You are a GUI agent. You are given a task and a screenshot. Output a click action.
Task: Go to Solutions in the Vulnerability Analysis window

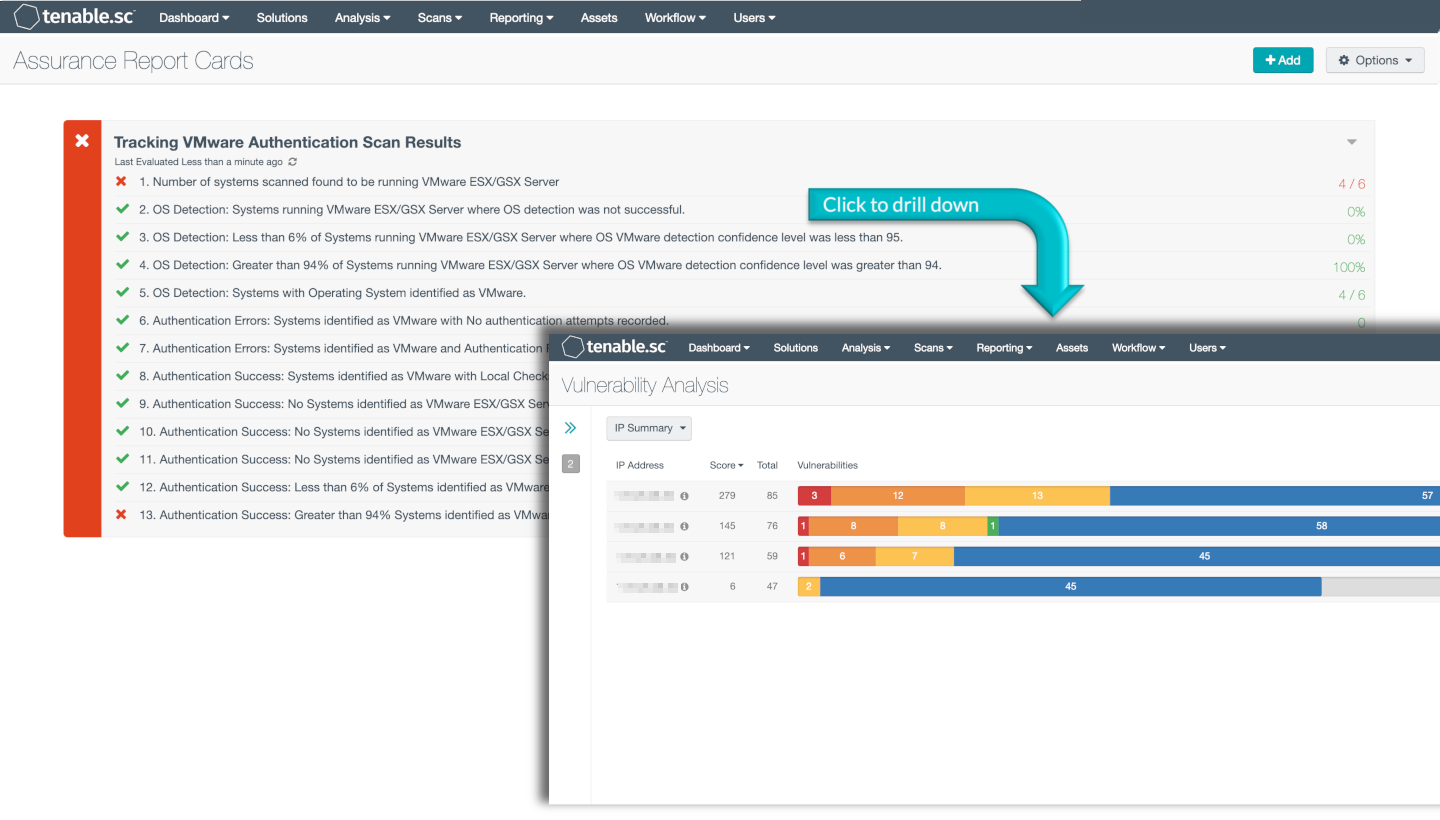coord(796,348)
